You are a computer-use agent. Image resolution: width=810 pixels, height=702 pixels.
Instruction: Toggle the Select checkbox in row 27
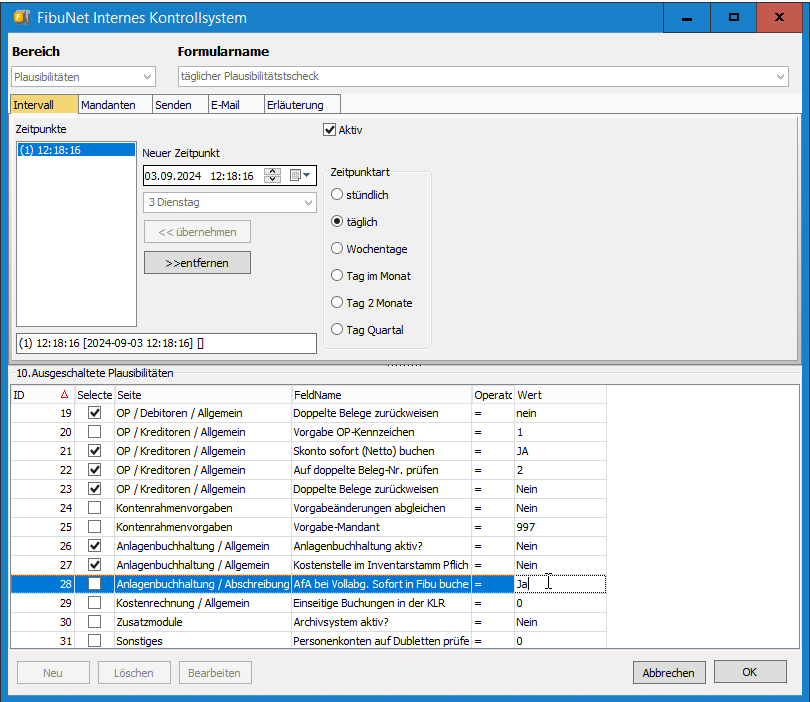click(x=95, y=565)
